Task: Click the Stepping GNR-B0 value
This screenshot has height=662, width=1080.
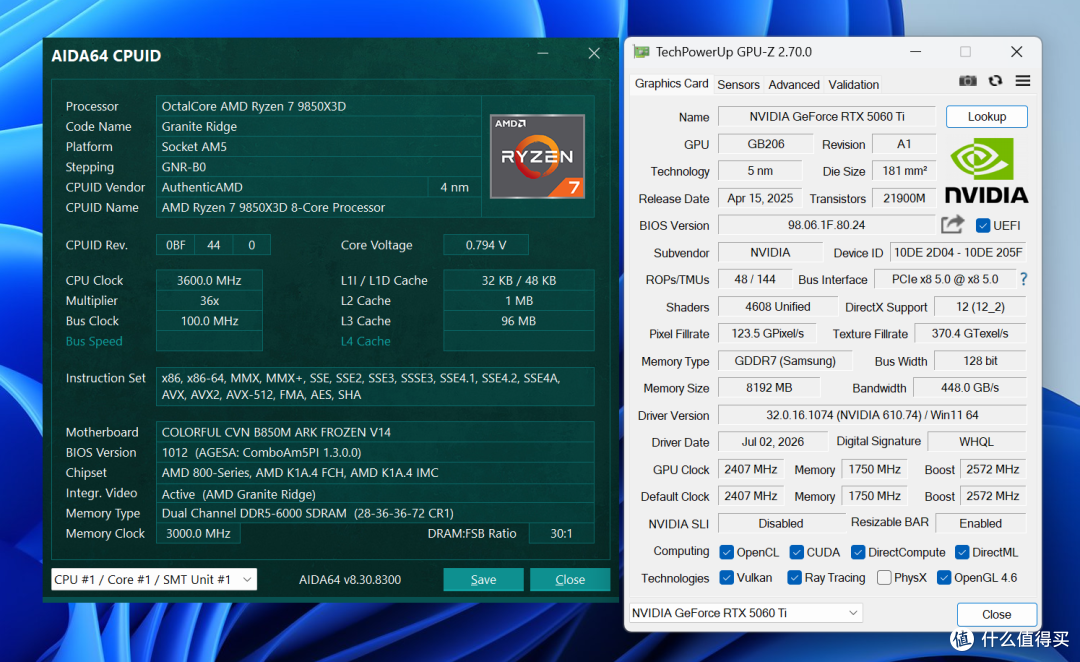Action: pos(319,167)
